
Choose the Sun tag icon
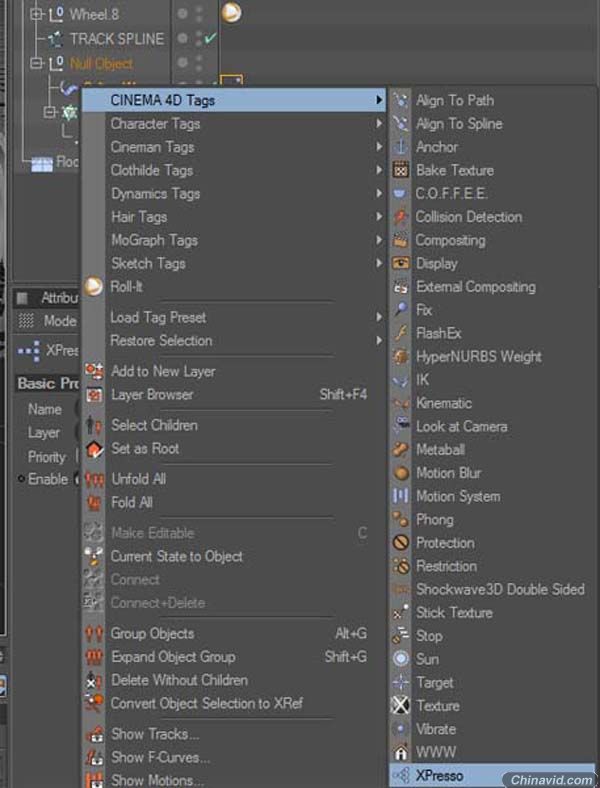tap(401, 659)
